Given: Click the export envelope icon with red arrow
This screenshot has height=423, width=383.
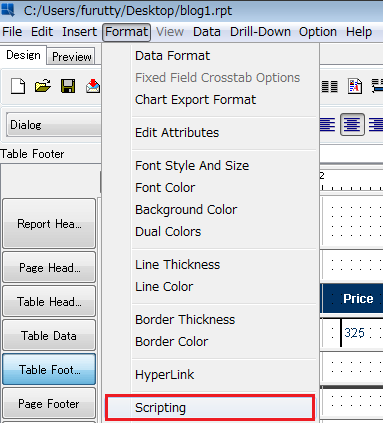Looking at the screenshot, I should coord(93,86).
